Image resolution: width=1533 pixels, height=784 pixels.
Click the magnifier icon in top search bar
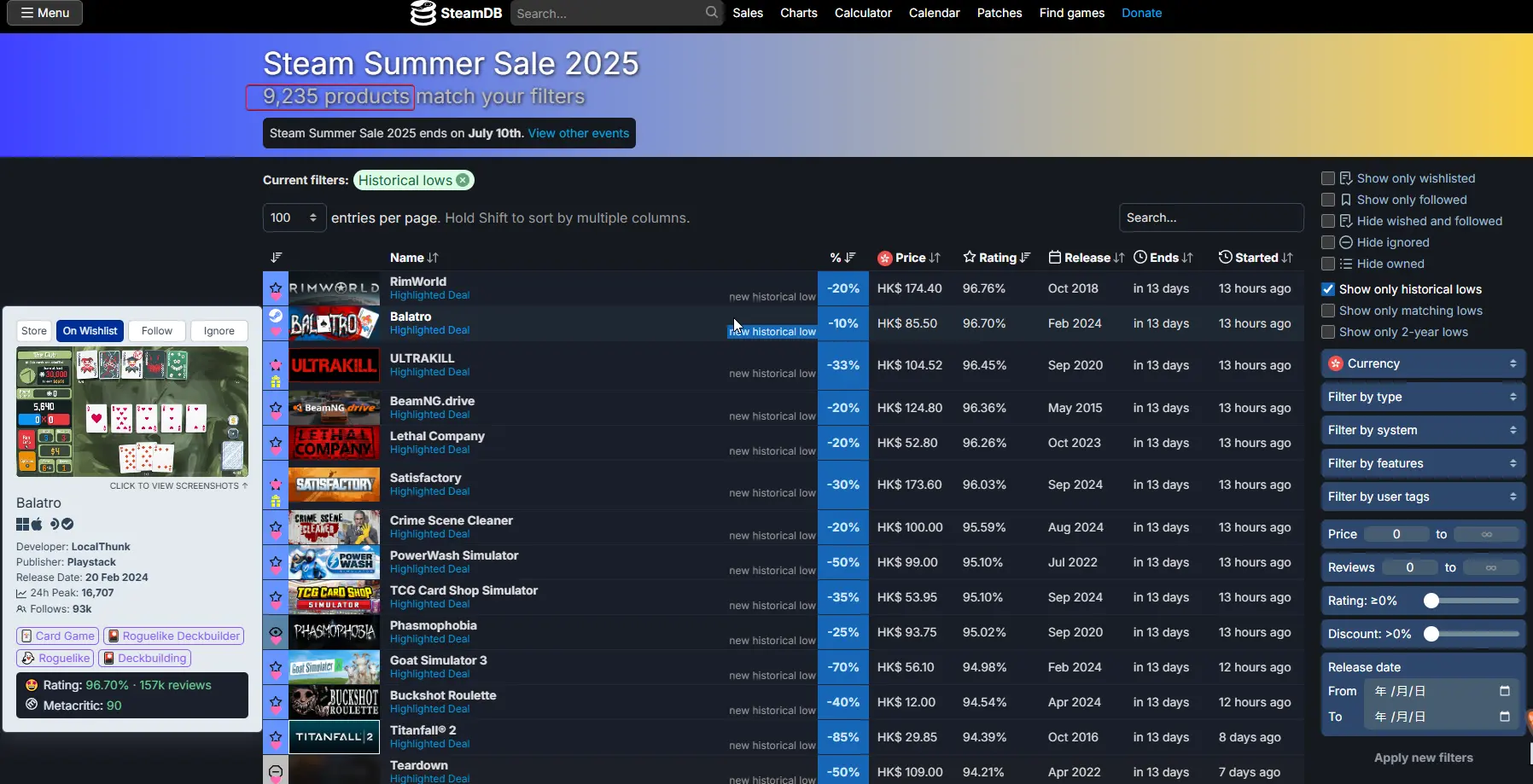click(712, 13)
